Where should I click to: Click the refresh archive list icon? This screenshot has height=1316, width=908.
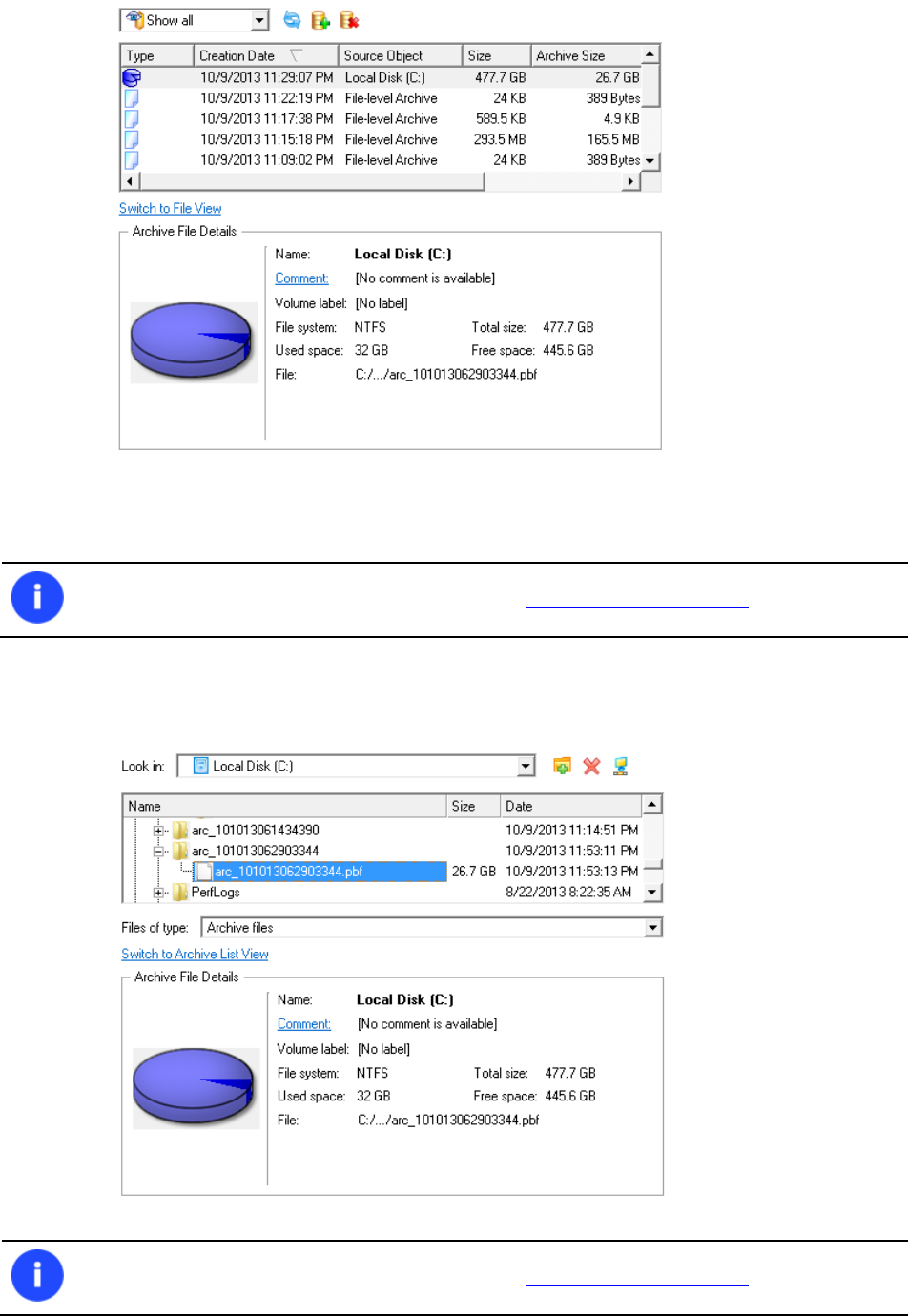(292, 20)
